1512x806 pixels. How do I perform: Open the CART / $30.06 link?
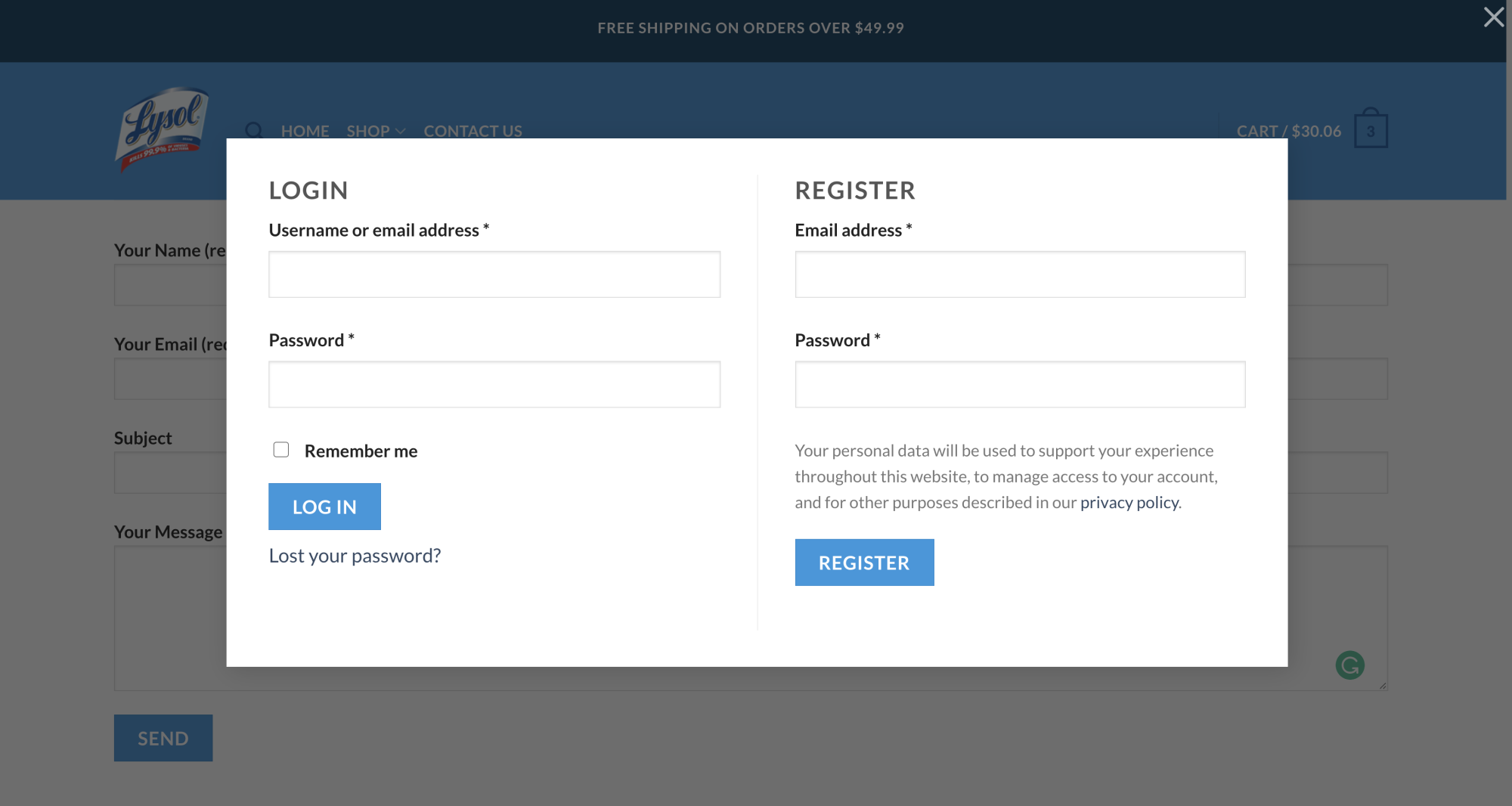pyautogui.click(x=1289, y=131)
